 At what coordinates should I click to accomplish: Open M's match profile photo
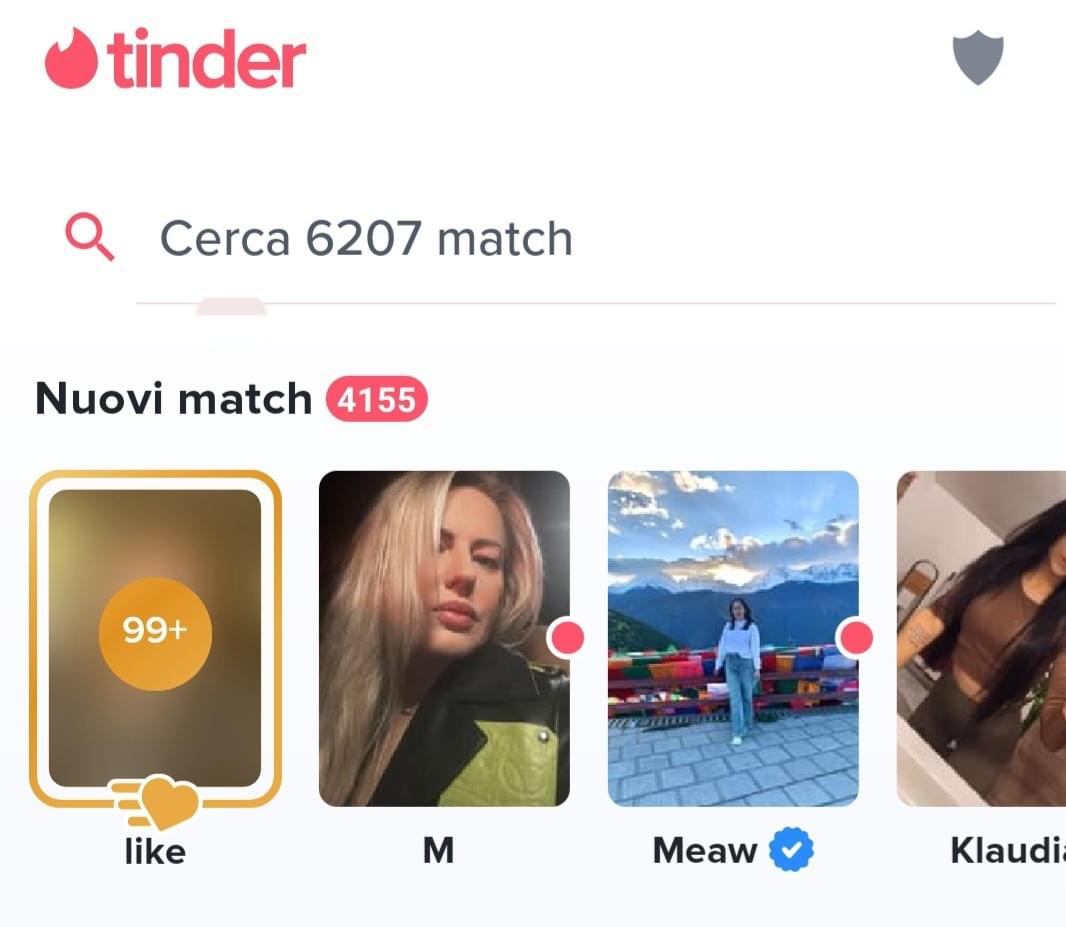(x=444, y=638)
